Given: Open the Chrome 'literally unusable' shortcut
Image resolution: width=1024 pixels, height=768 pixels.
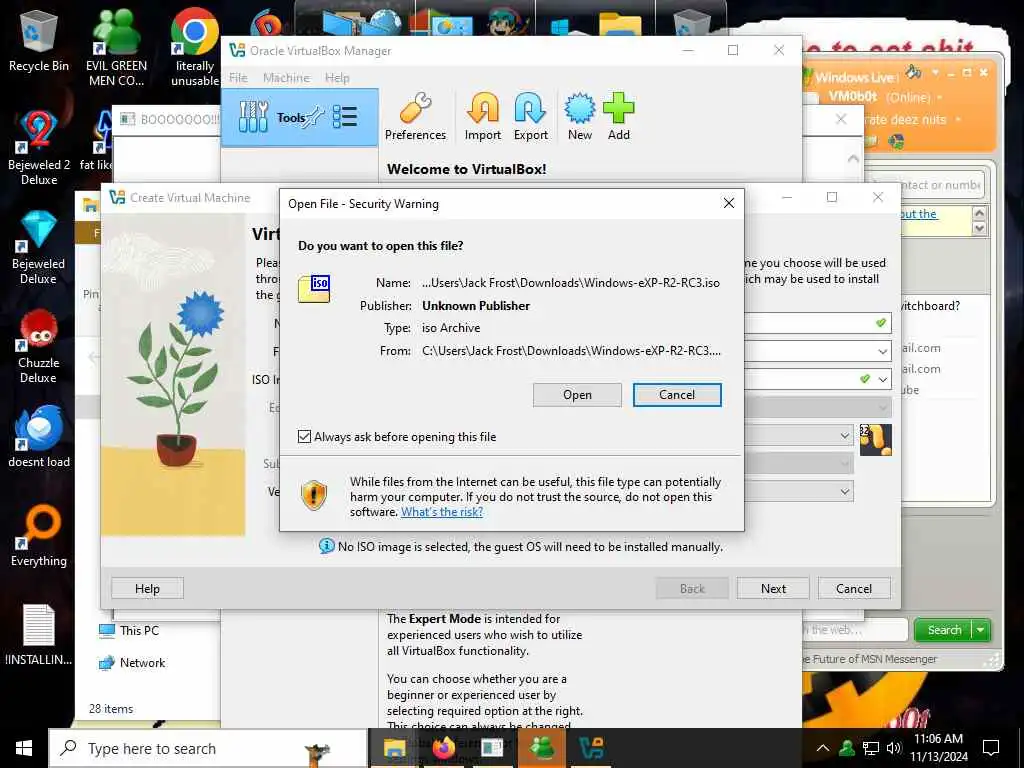Looking at the screenshot, I should point(195,48).
